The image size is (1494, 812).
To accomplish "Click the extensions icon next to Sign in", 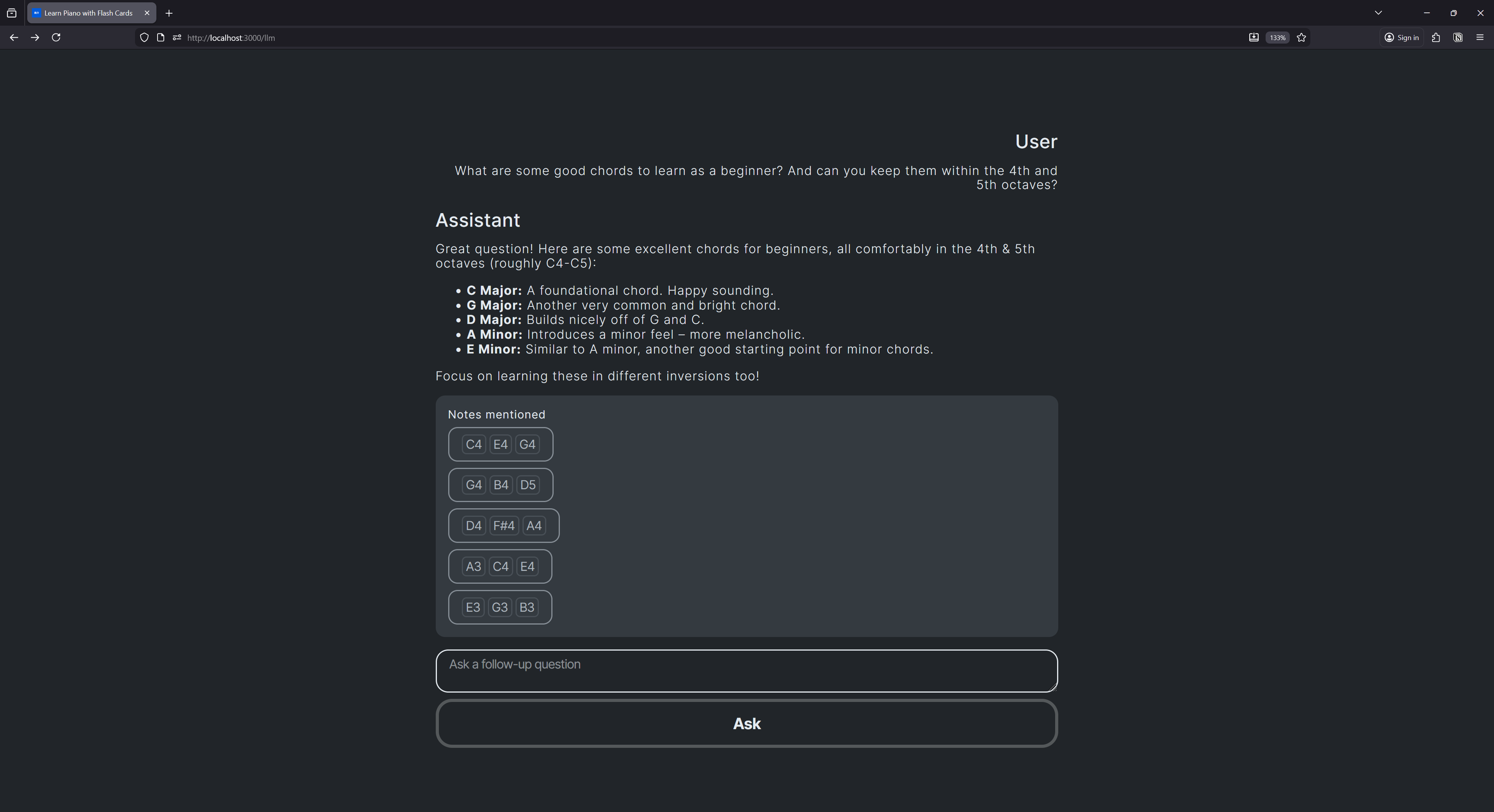I will point(1436,38).
